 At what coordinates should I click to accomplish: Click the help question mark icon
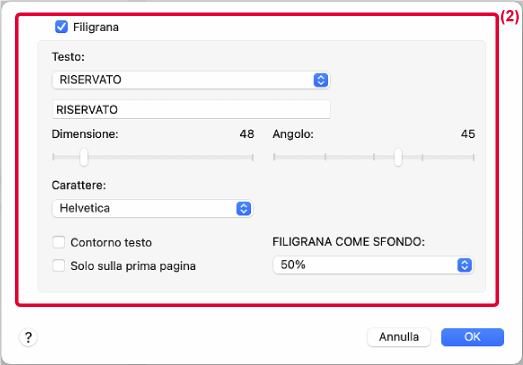click(28, 337)
